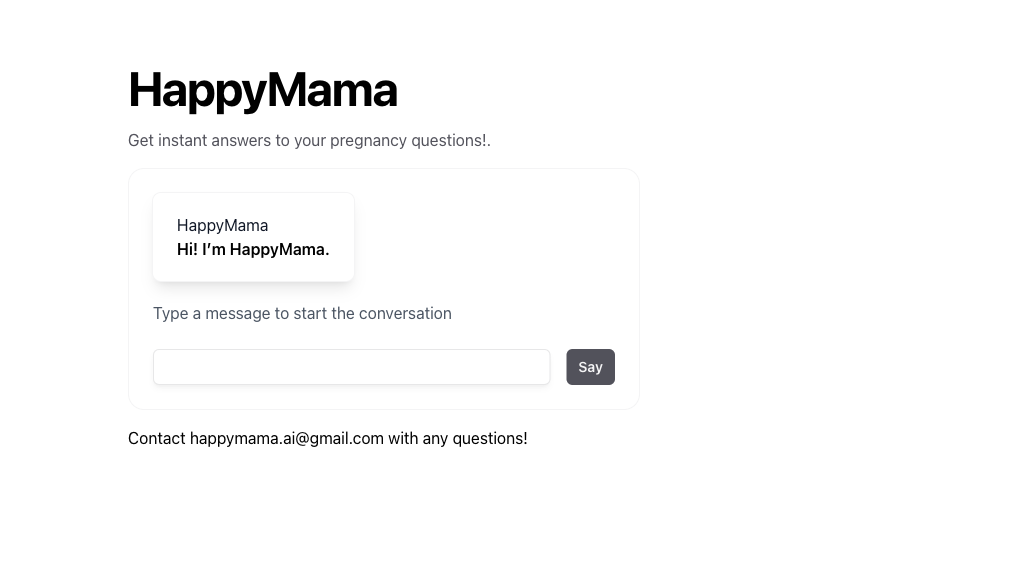Click the large HappyMama page title
The width and height of the screenshot is (1024, 576).
[x=262, y=90]
